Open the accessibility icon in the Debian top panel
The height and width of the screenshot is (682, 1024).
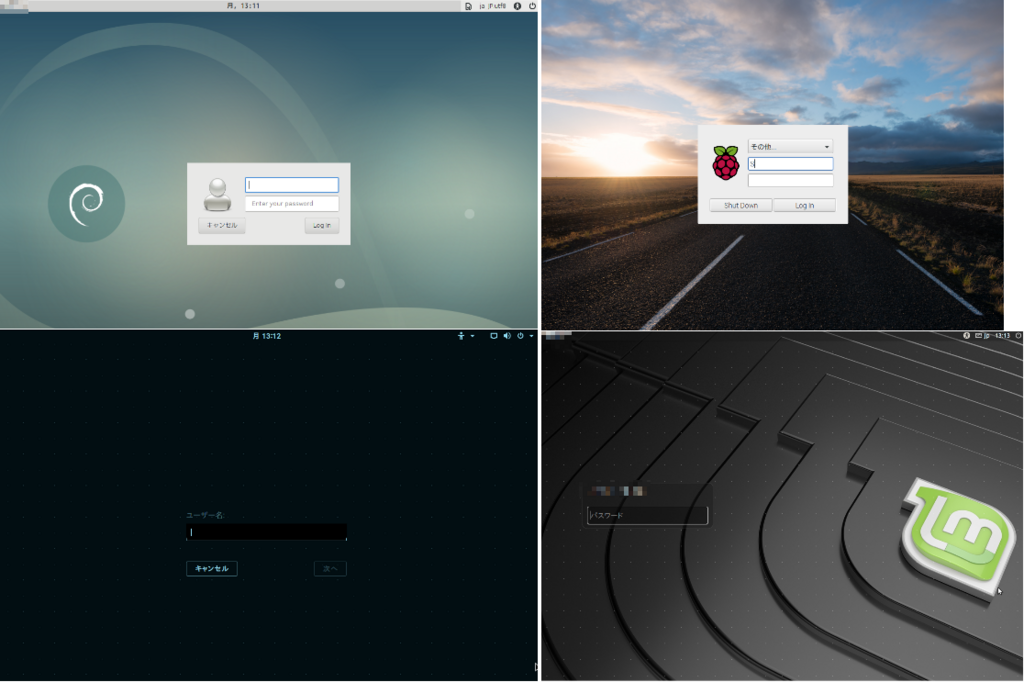click(x=517, y=6)
